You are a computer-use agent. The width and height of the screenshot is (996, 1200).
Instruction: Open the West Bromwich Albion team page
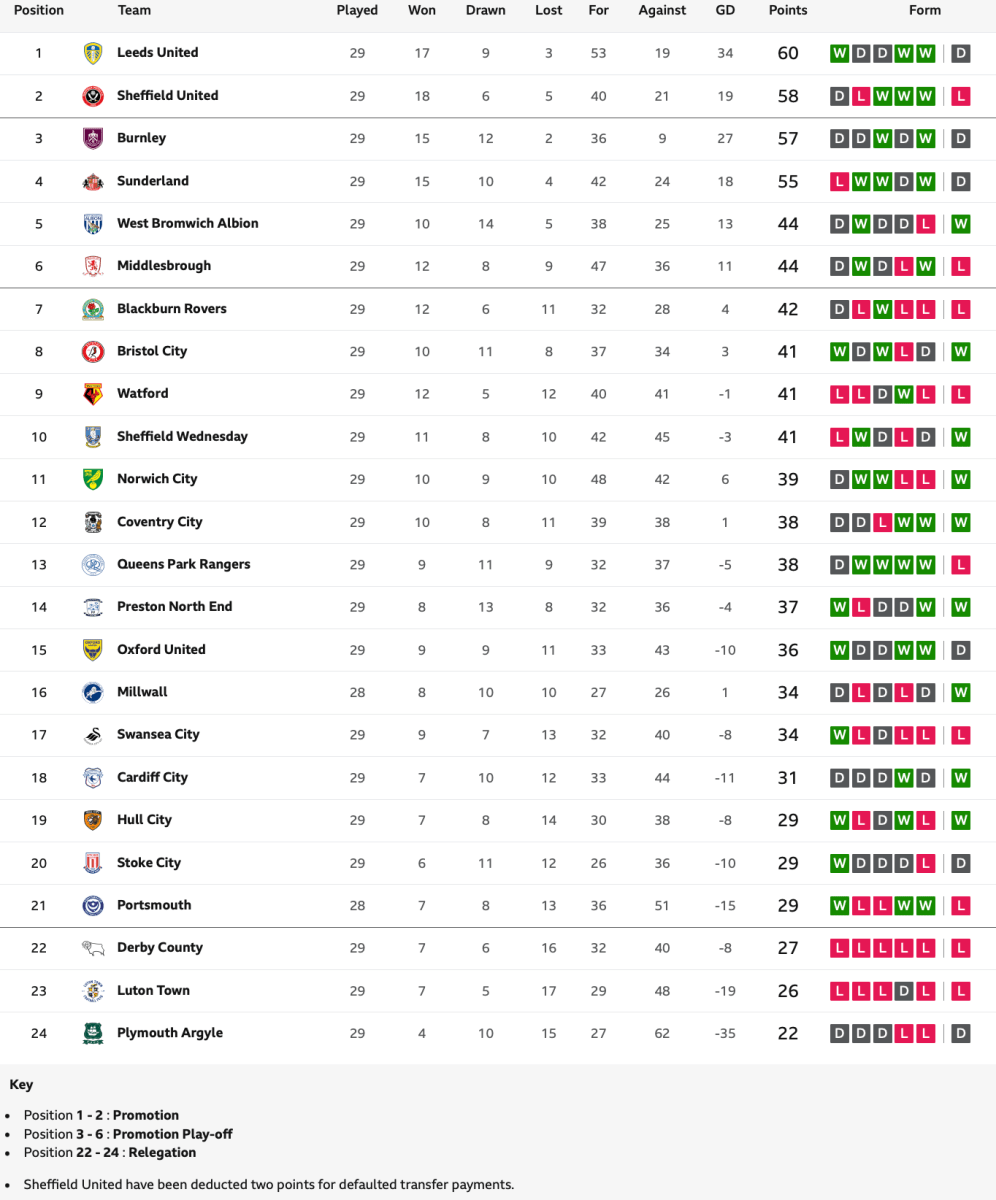(187, 223)
